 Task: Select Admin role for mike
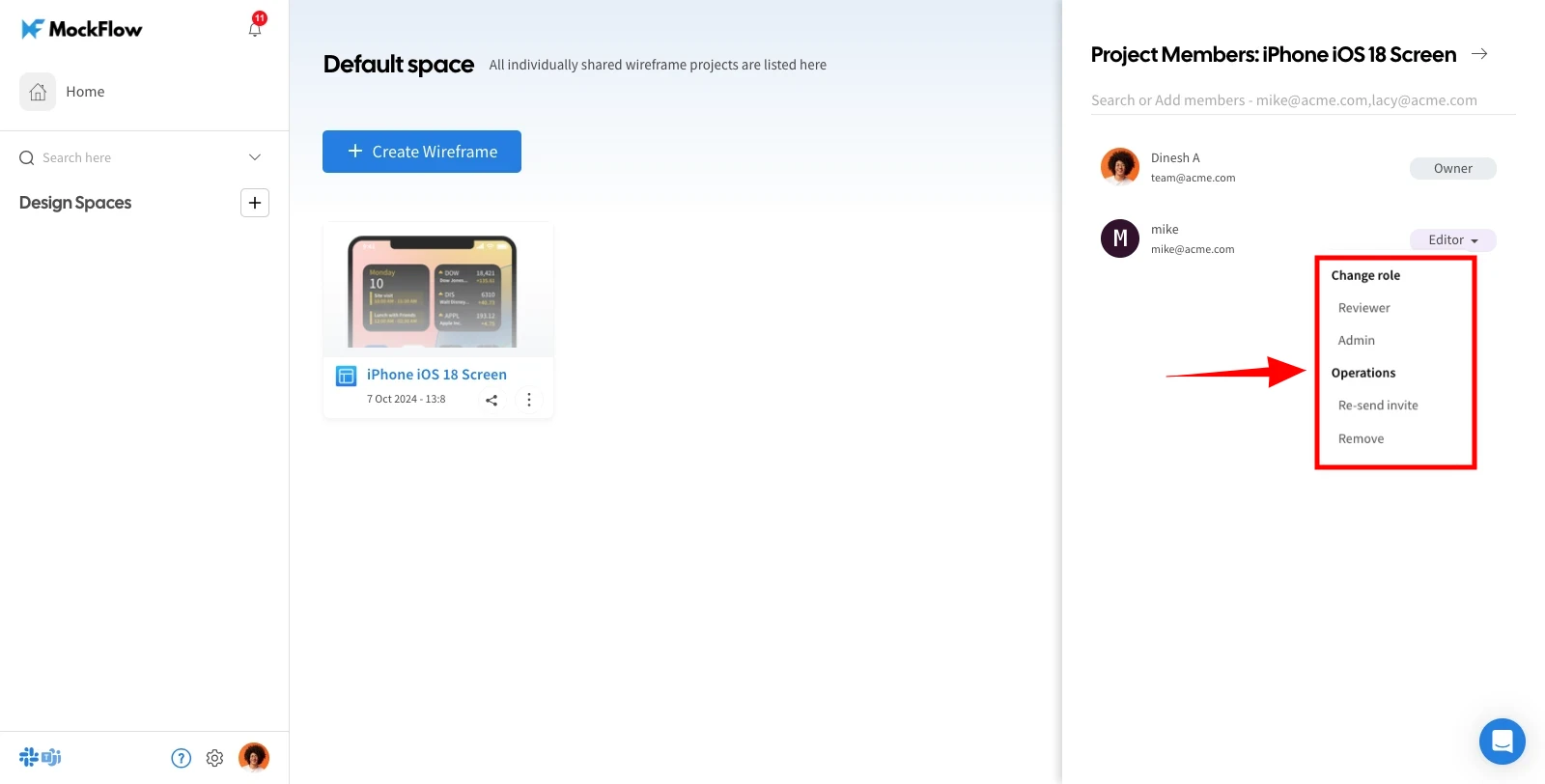[1357, 341]
